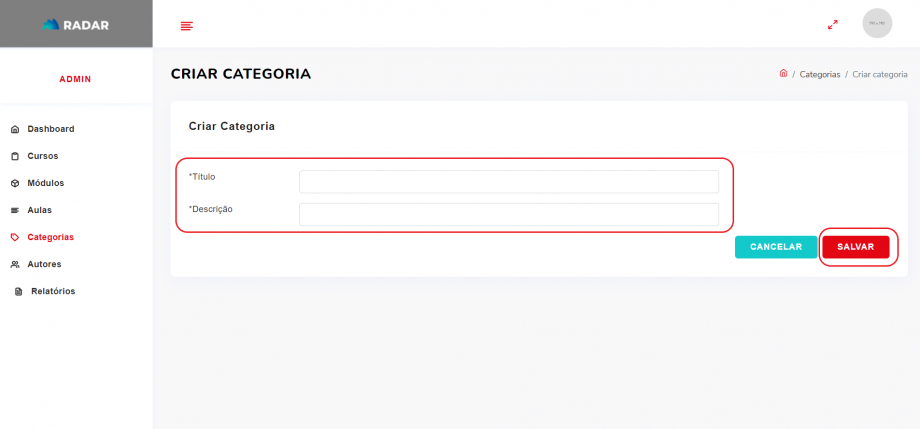Screen dimensions: 920x429
Task: Open Cursos in the sidebar
Action: click(x=43, y=156)
